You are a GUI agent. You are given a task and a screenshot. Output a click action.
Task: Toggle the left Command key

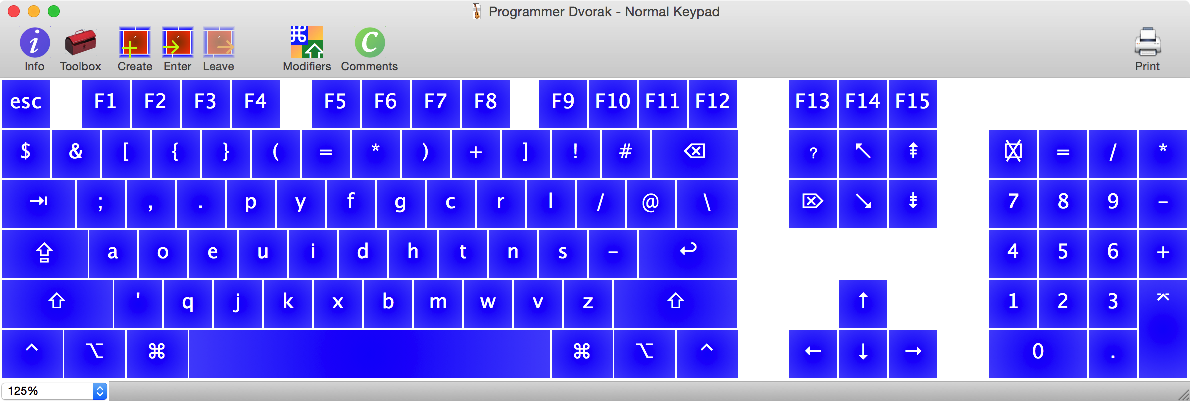[x=157, y=354]
